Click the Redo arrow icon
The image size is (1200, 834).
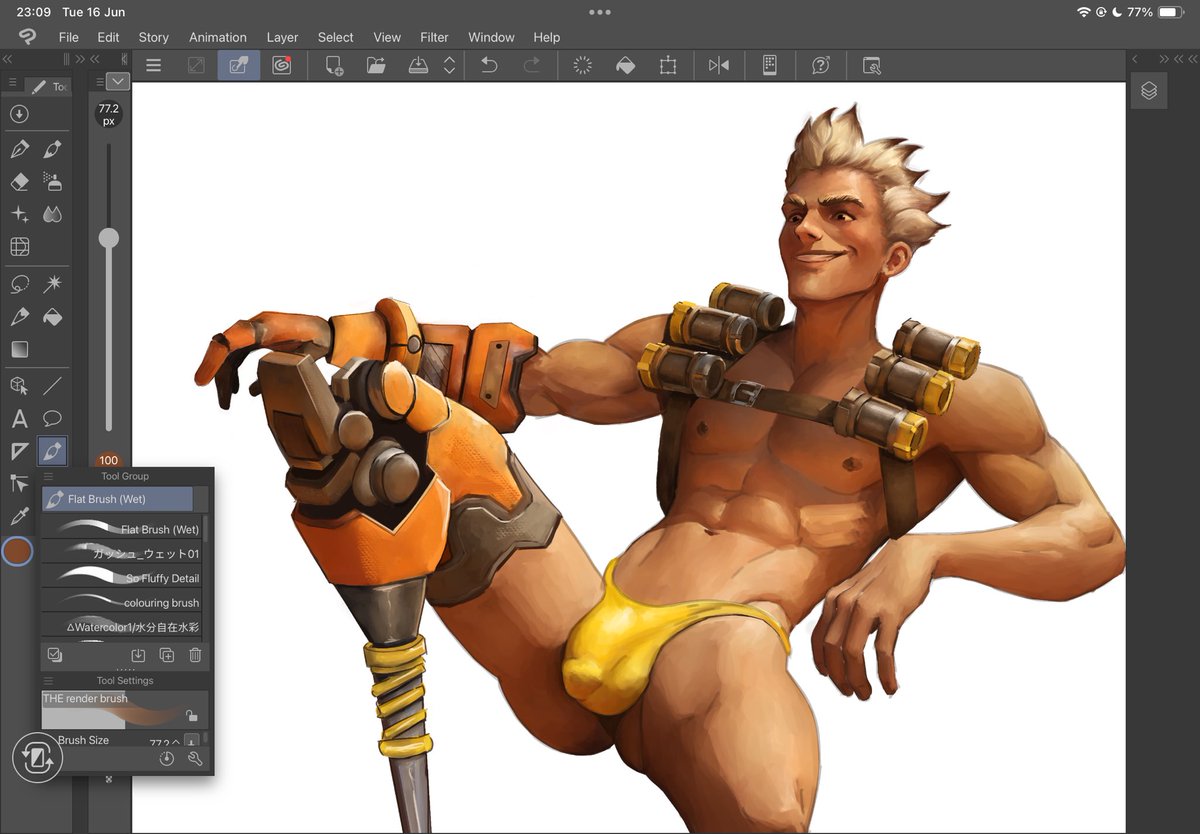coord(532,66)
